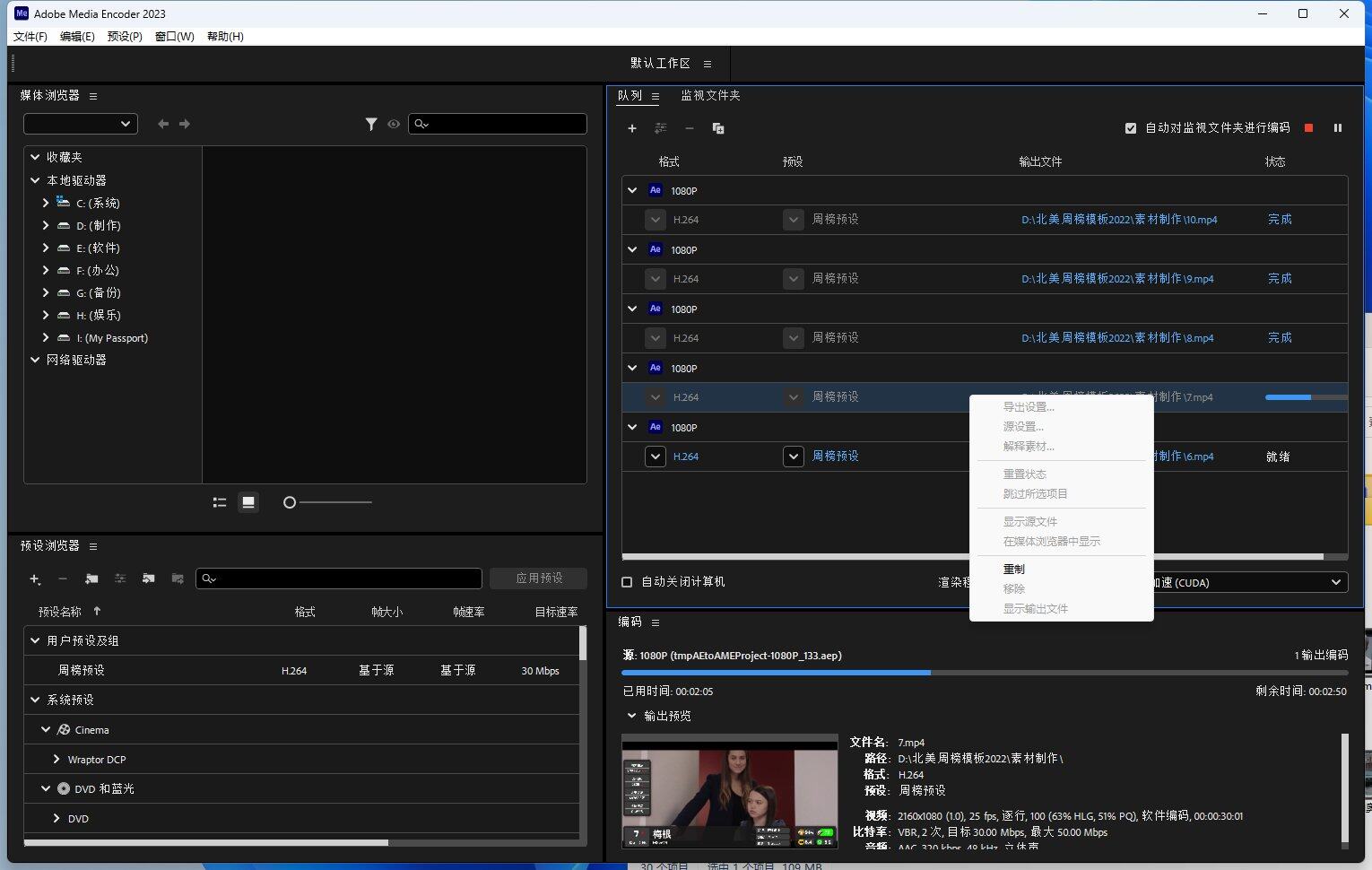Screen dimensions: 1372x870
Task: Remove selected queue item minus icon
Action: click(690, 128)
